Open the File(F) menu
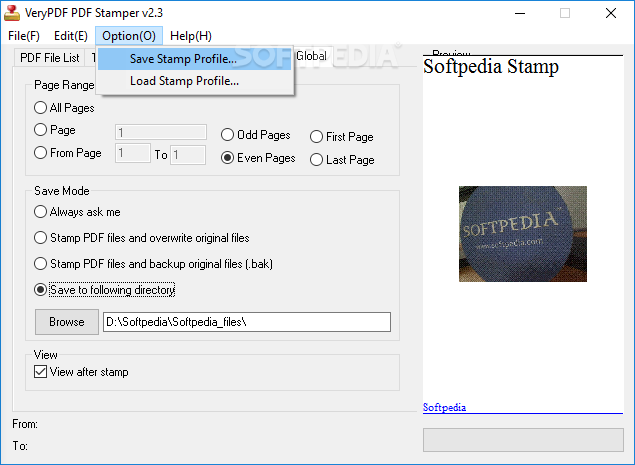 click(24, 36)
